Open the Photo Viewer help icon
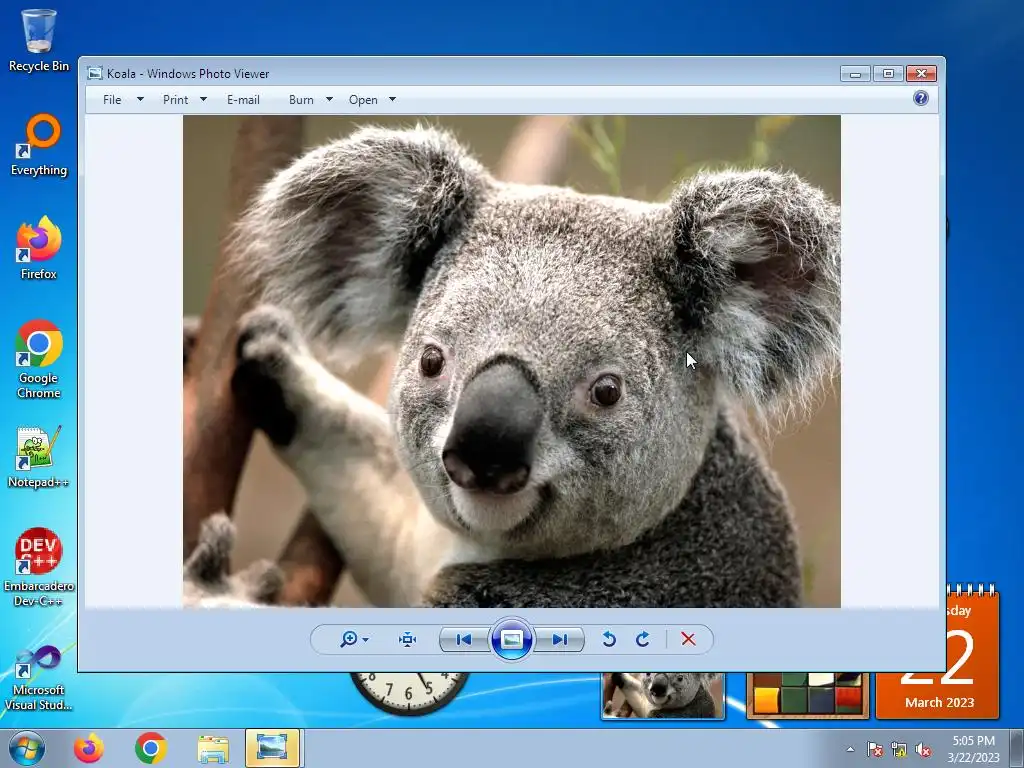The height and width of the screenshot is (768, 1024). pyautogui.click(x=921, y=98)
